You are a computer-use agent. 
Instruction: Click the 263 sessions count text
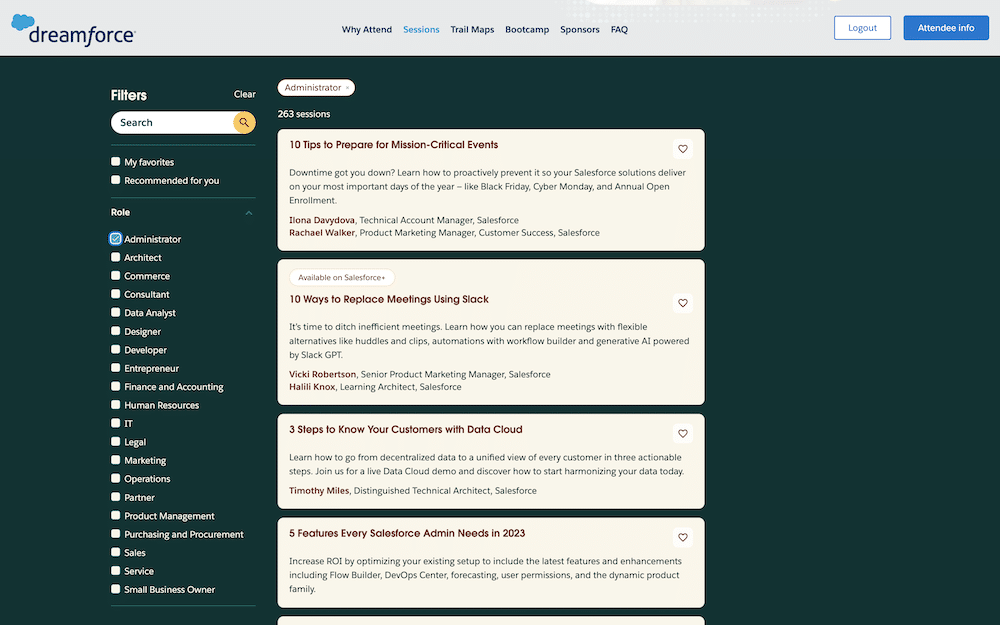click(x=304, y=114)
